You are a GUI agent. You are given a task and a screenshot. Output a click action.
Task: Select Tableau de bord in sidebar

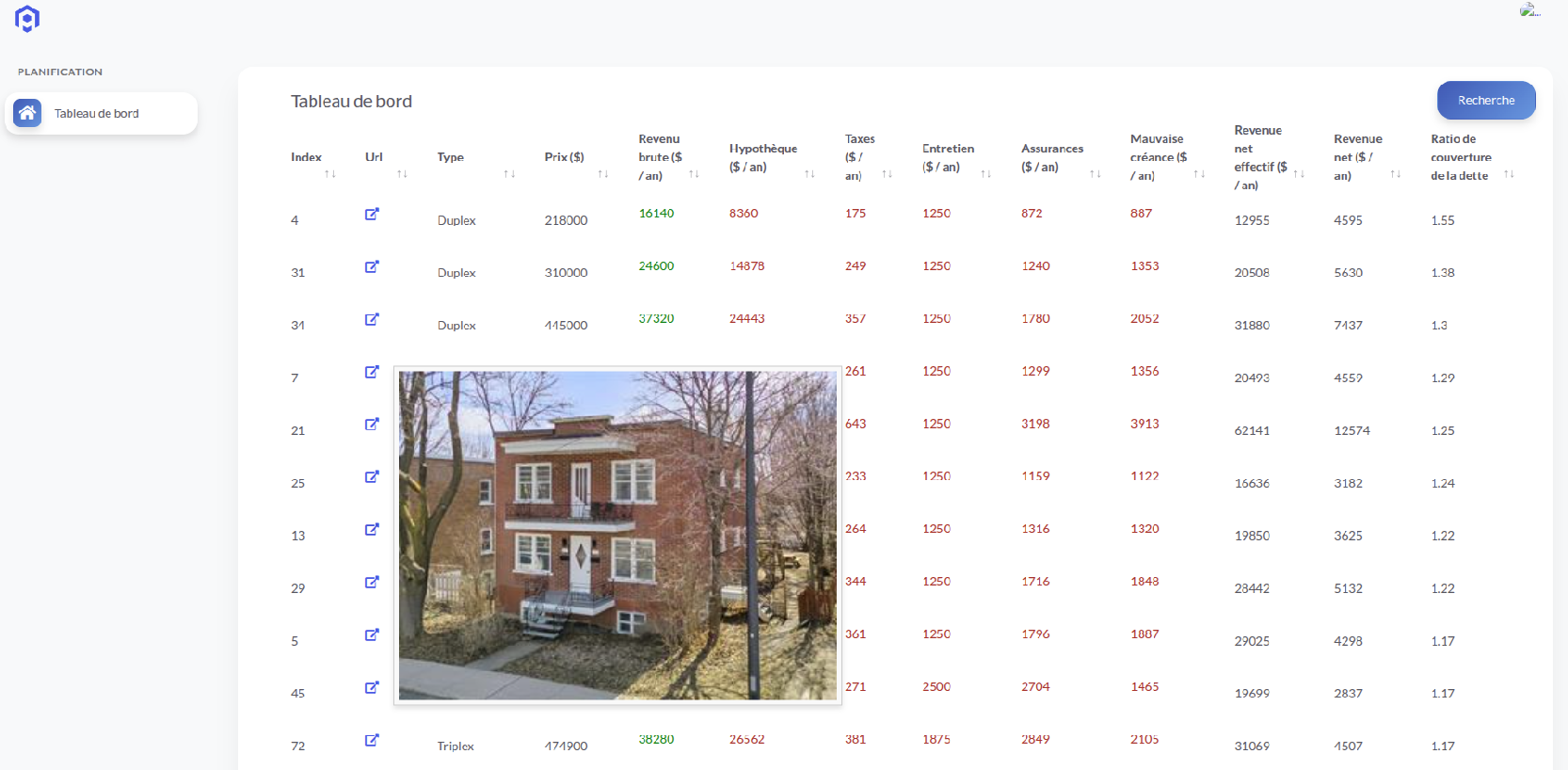tap(102, 113)
